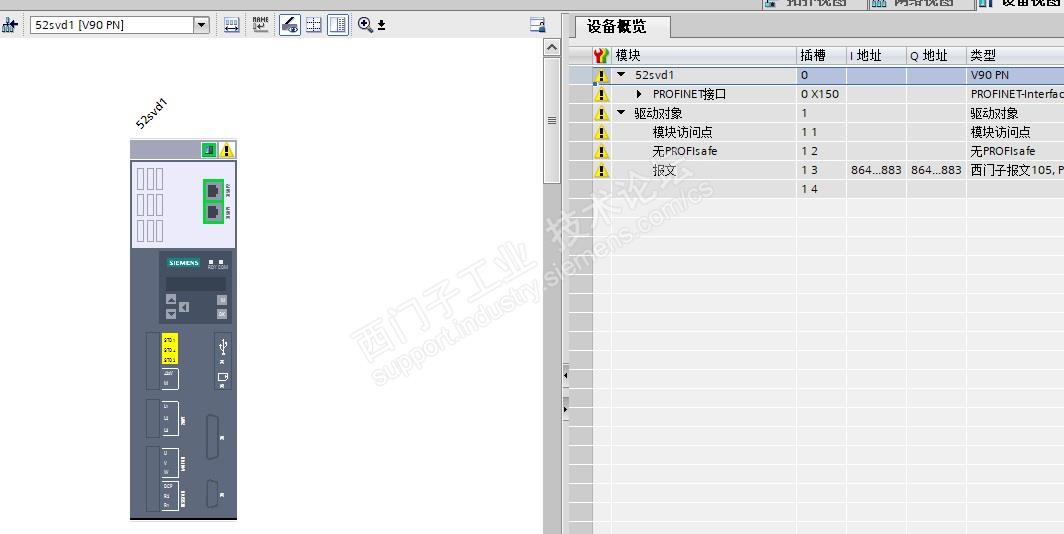Collapse the 驱动对象 tree row

621,113
